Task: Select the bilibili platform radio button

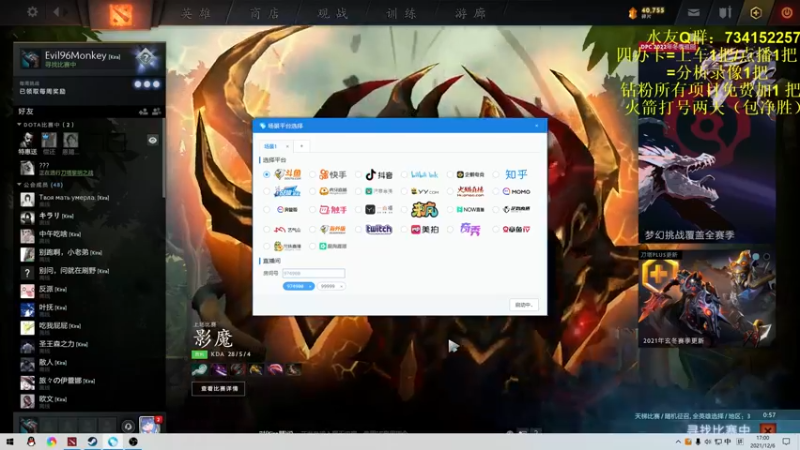Action: tap(404, 174)
